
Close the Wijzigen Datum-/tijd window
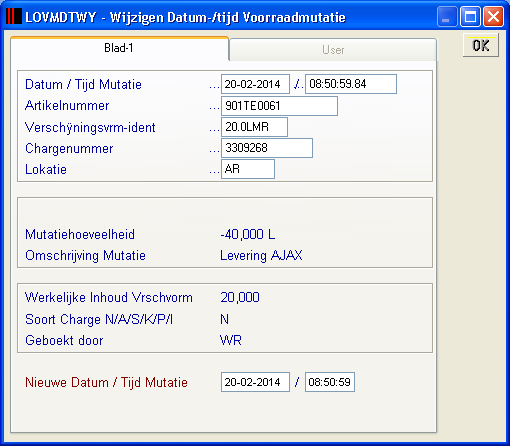point(493,17)
